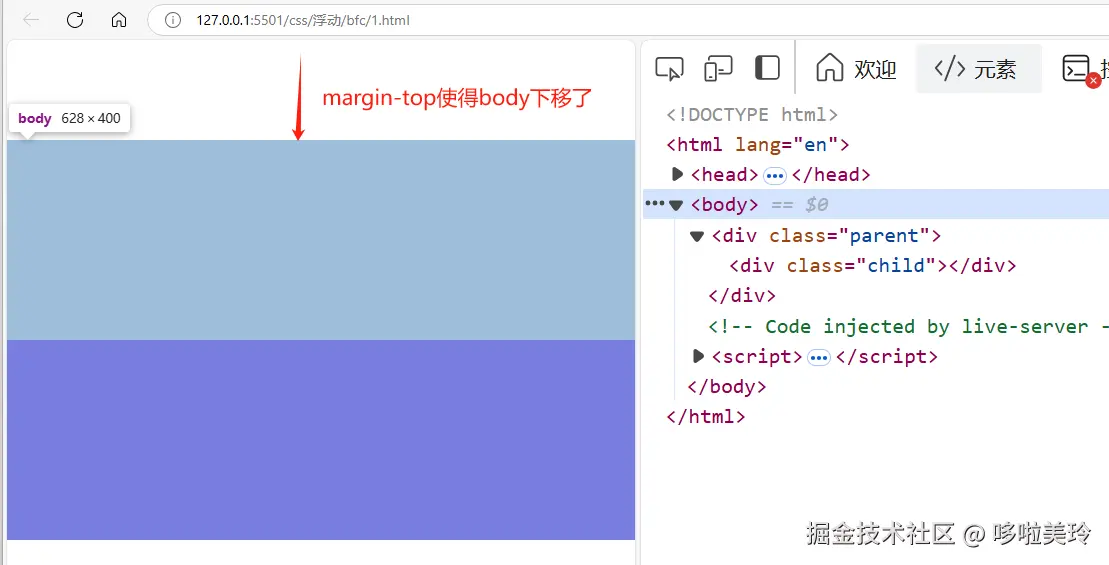Show collapsed head contents via ellipsis

[x=775, y=175]
